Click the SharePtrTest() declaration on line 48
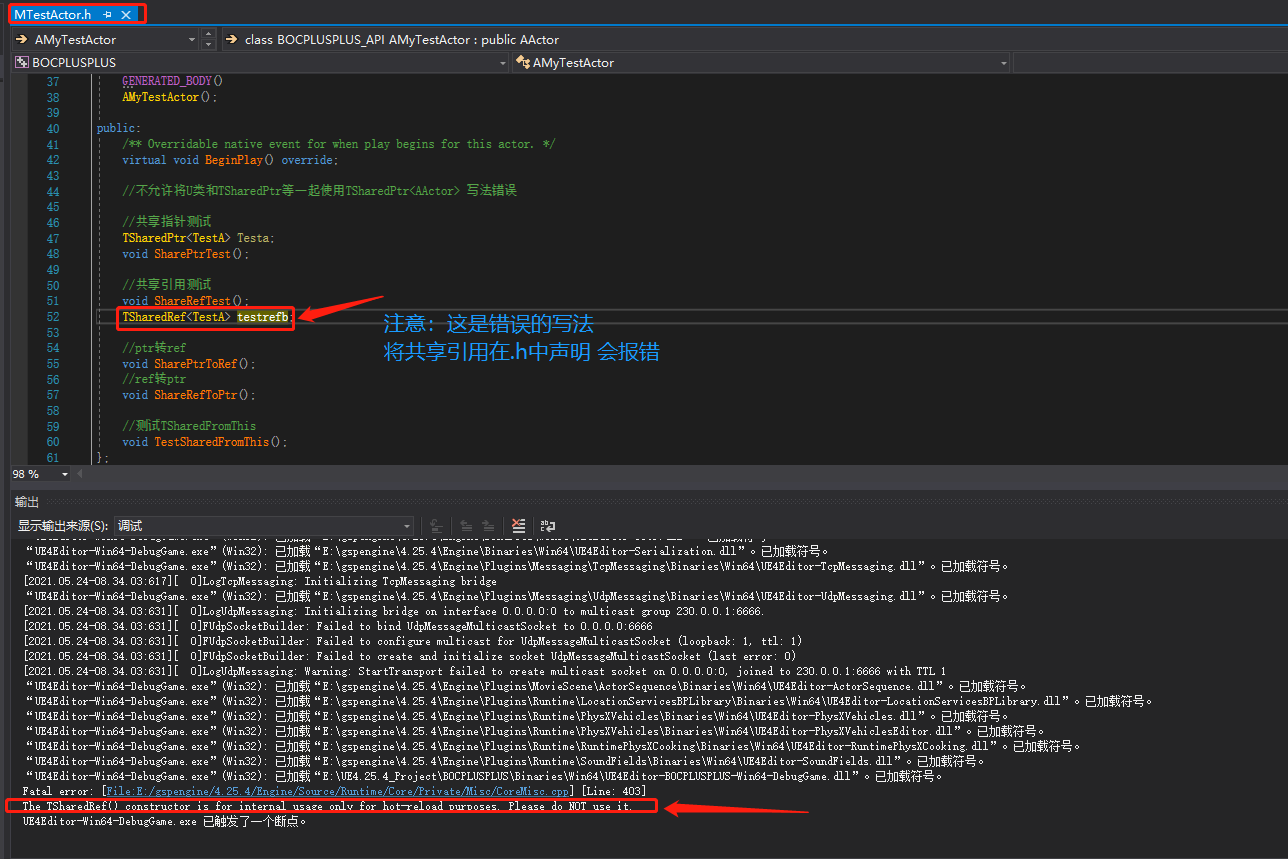Viewport: 1288px width, 859px height. (186, 254)
